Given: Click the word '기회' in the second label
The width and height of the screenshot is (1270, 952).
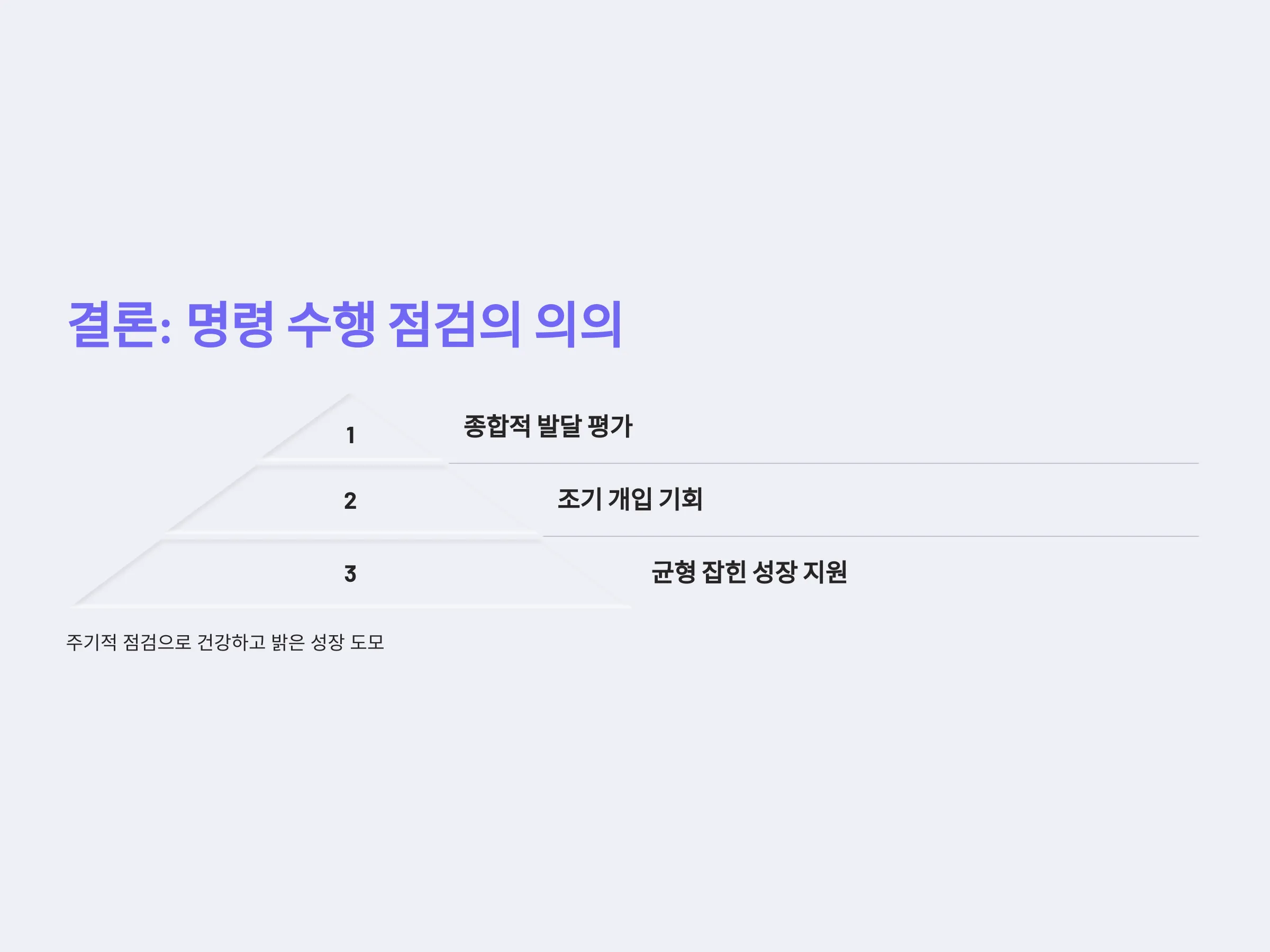Looking at the screenshot, I should coord(681,499).
